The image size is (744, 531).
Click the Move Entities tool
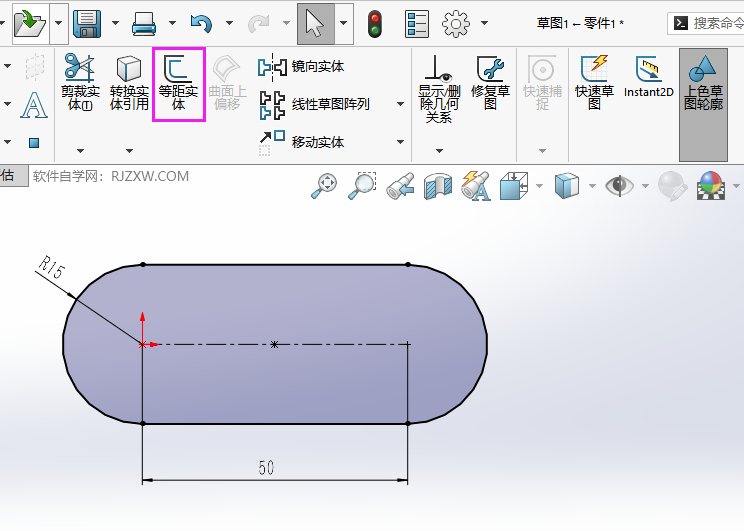click(301, 141)
